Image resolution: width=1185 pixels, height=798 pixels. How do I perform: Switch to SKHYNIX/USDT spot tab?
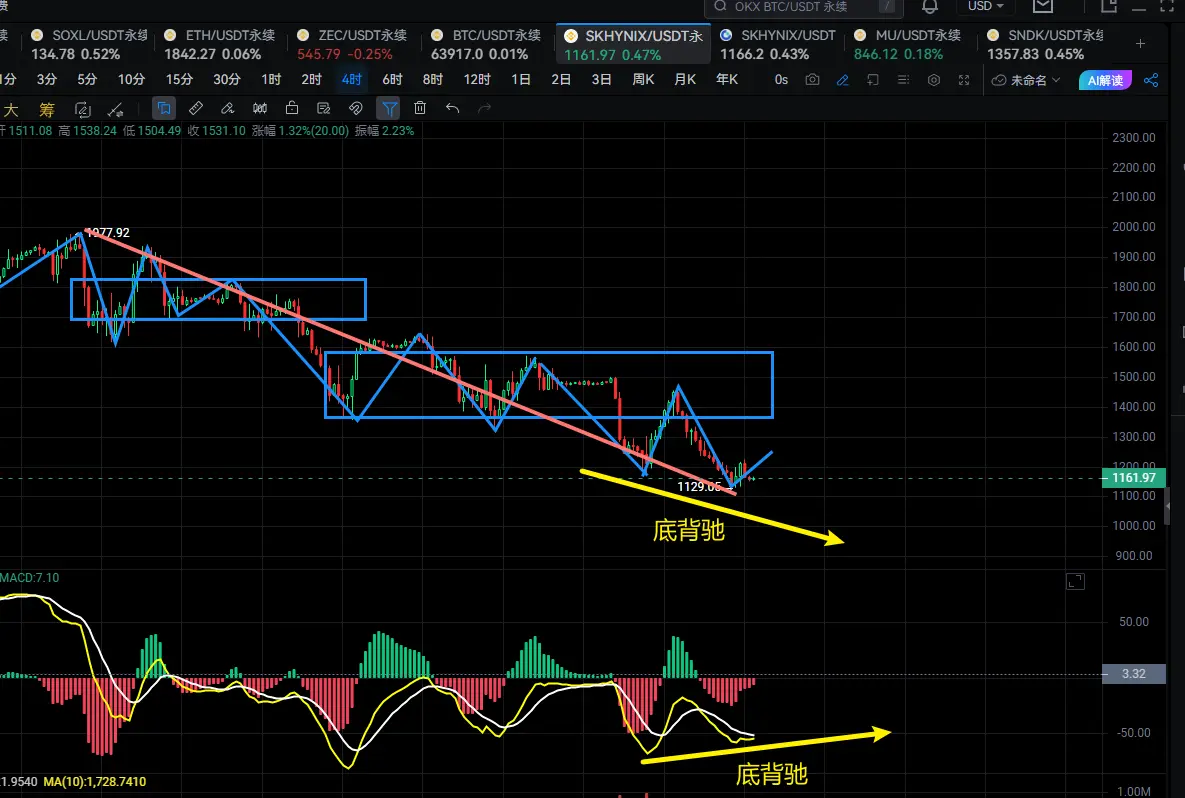click(779, 45)
